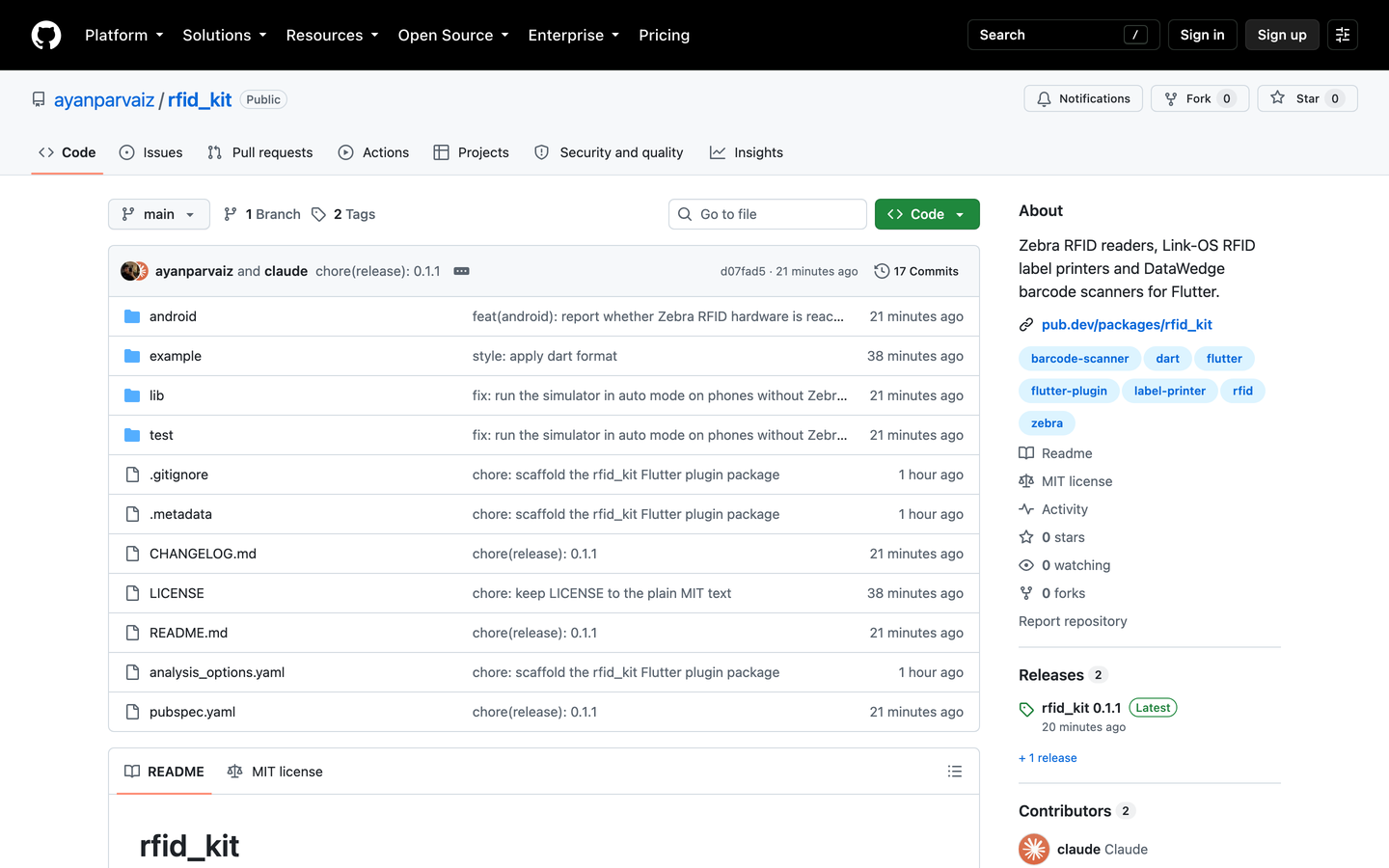Open the Pull requests tab
The height and width of the screenshot is (868, 1389).
click(260, 152)
